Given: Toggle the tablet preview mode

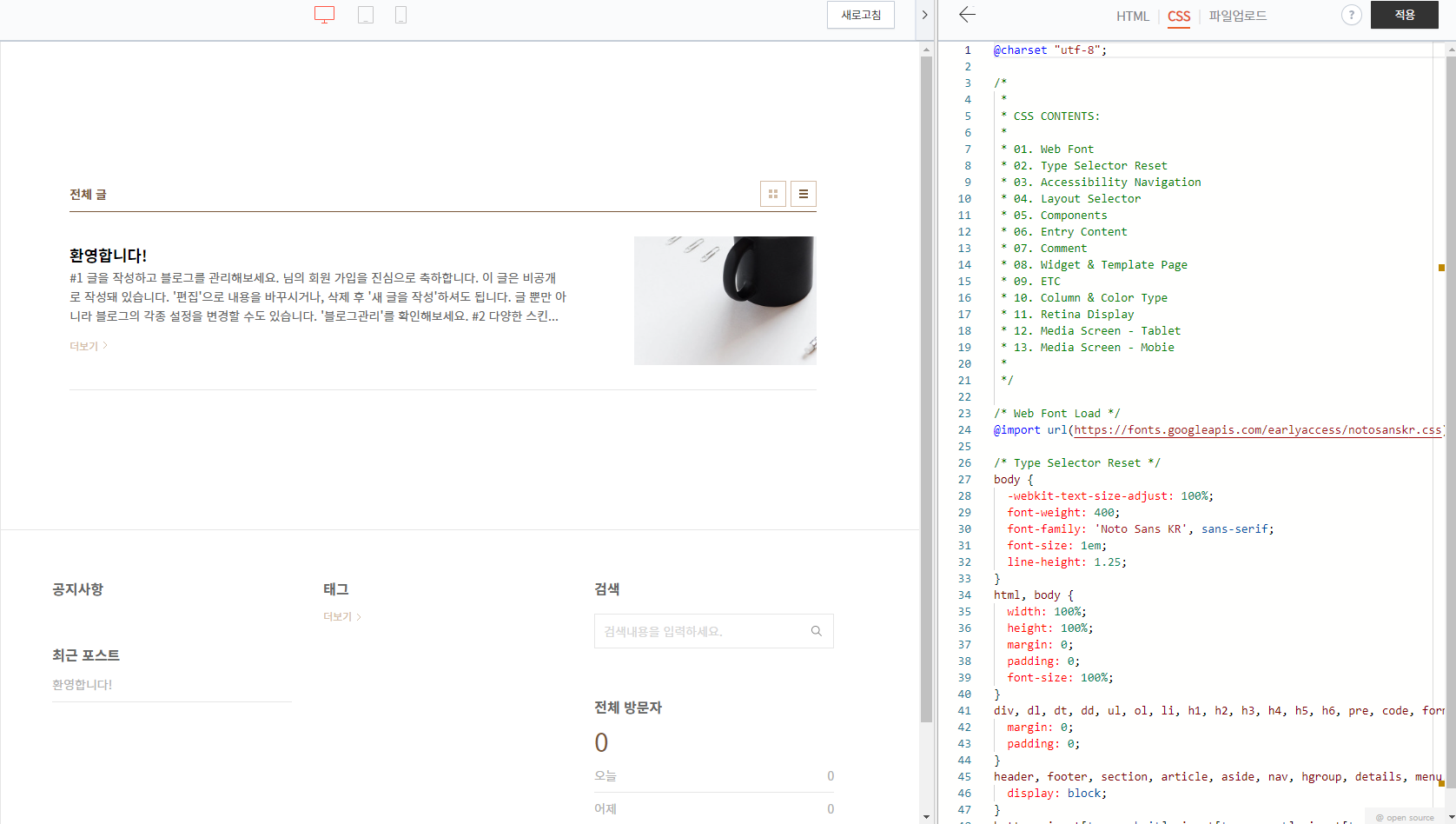Looking at the screenshot, I should (366, 14).
